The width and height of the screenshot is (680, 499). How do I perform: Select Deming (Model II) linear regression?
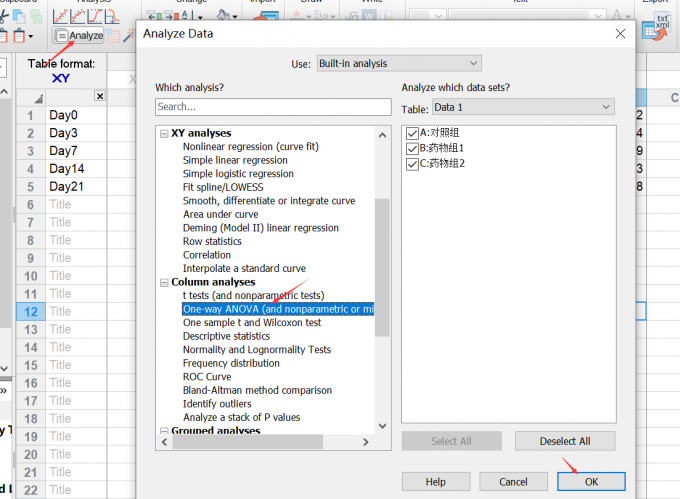(x=261, y=228)
